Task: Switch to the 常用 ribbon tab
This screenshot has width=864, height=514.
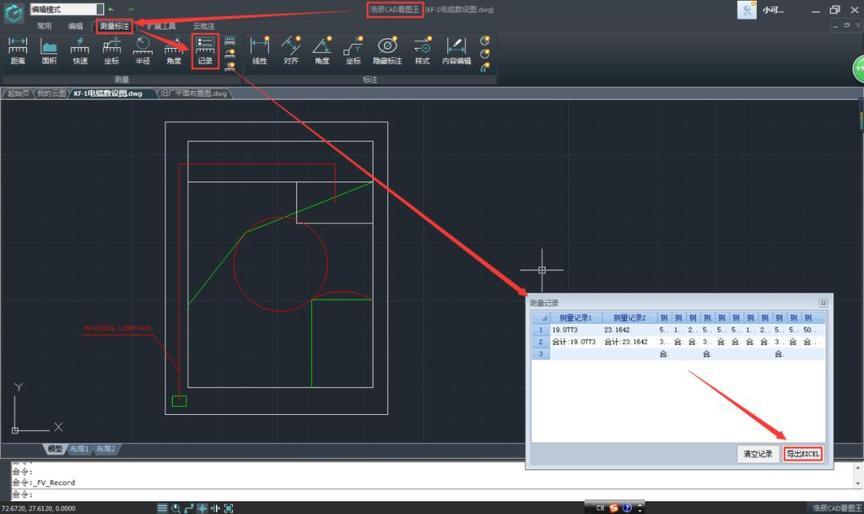Action: pos(44,26)
